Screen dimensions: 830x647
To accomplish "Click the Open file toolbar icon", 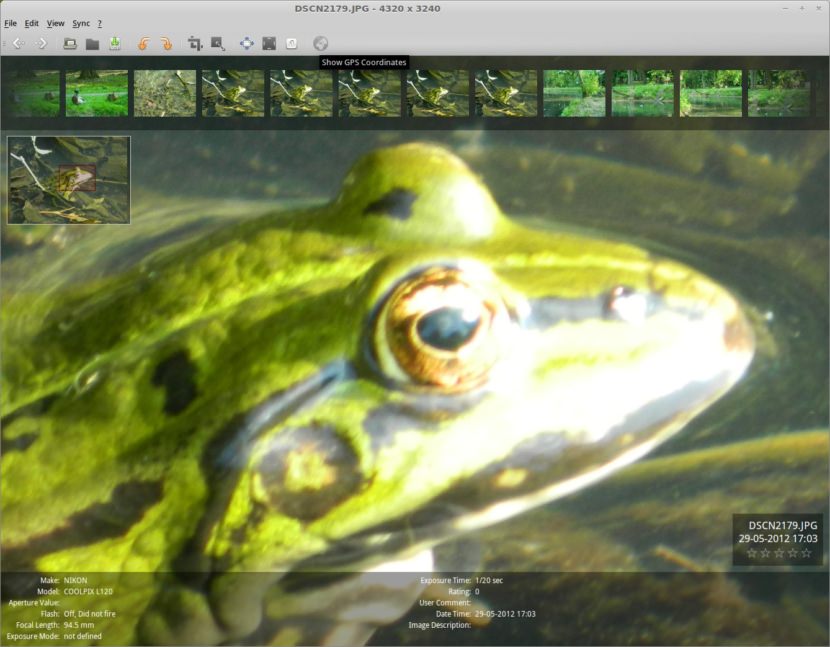I will tap(70, 43).
